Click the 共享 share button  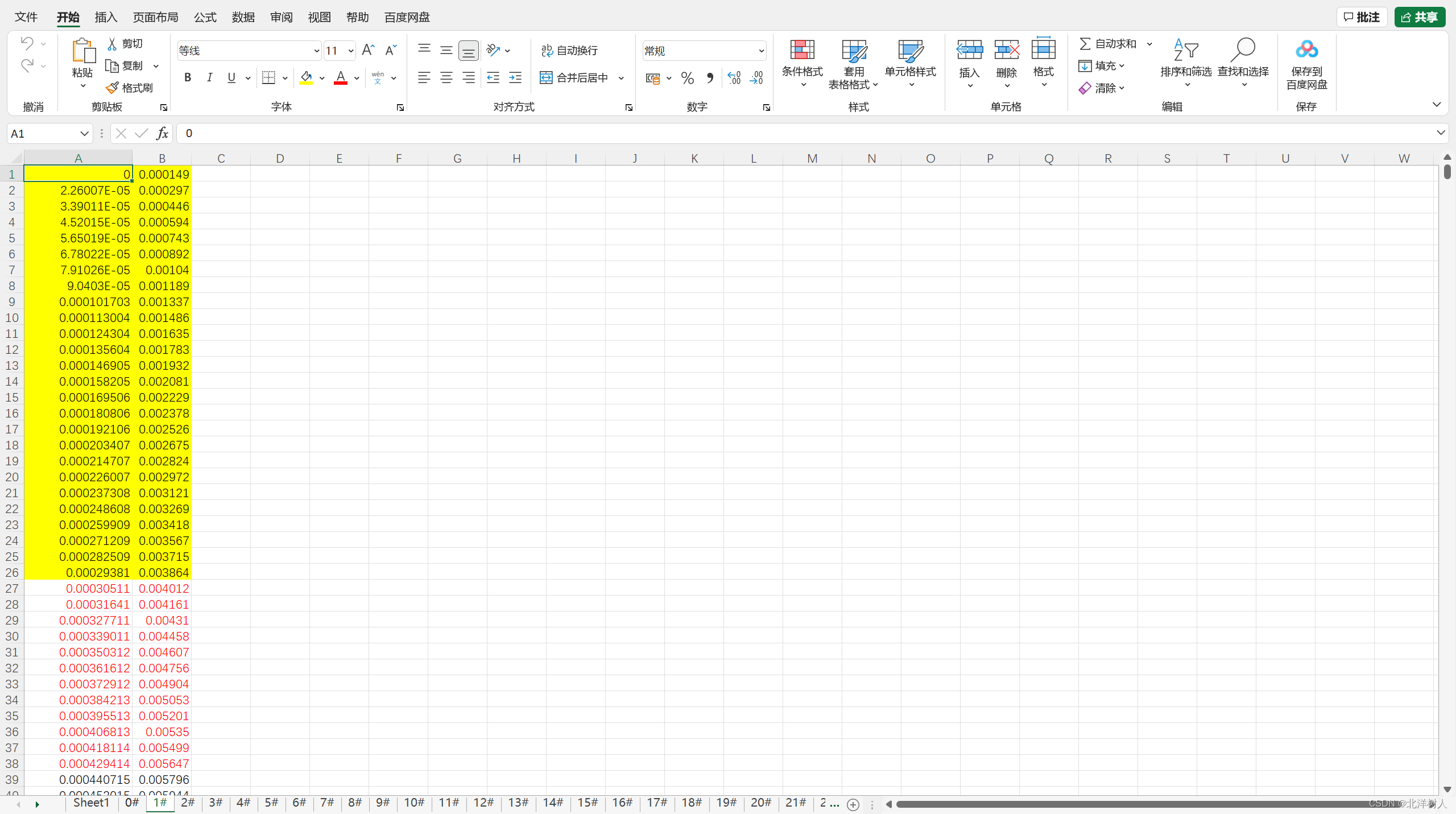click(1420, 17)
